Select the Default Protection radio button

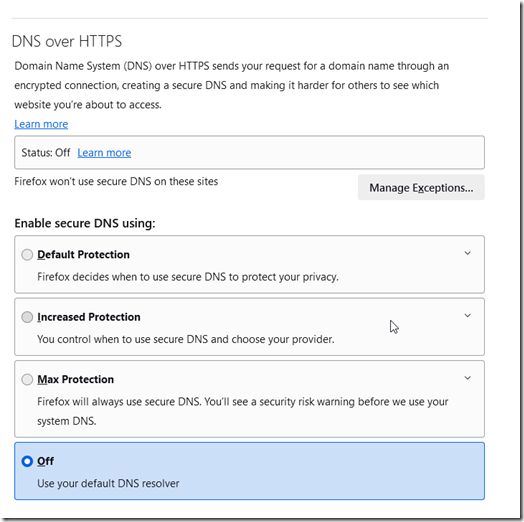tap(27, 255)
